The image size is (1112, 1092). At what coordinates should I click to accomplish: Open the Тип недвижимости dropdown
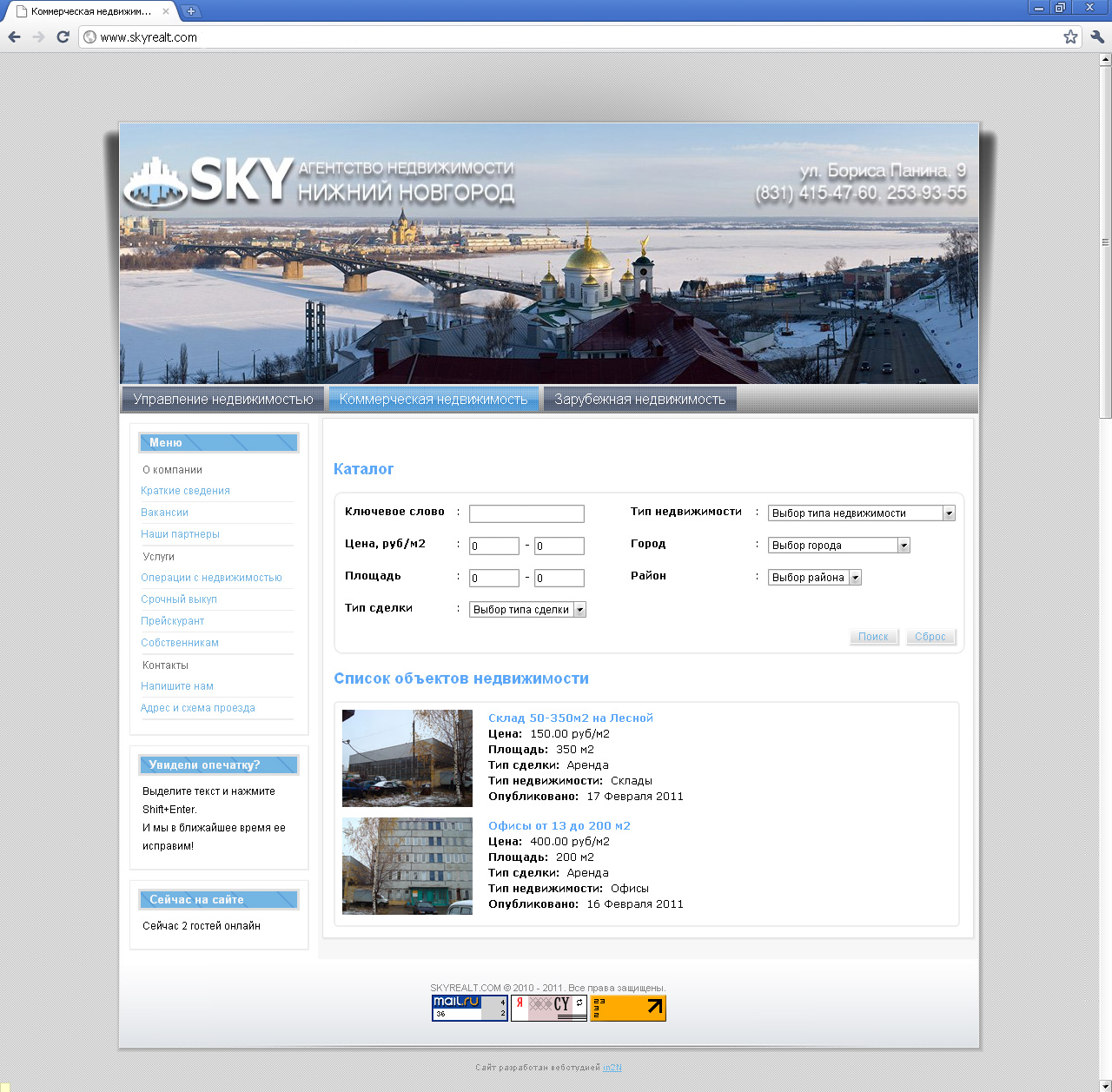tap(862, 513)
